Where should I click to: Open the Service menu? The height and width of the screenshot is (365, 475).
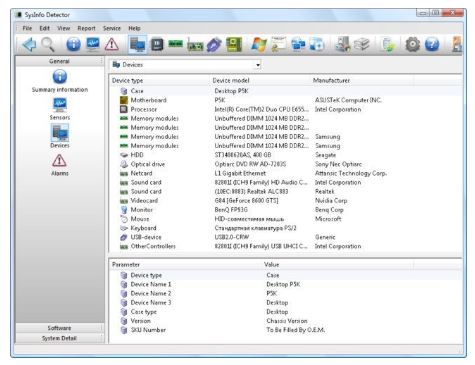pyautogui.click(x=112, y=28)
